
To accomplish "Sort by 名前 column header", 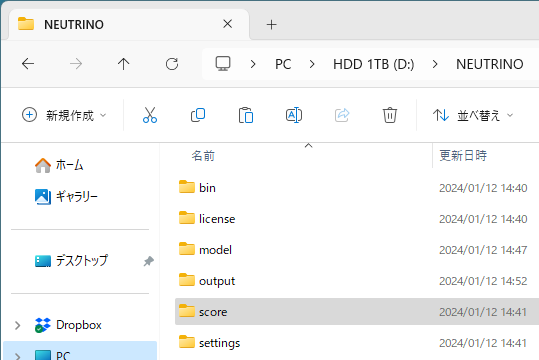I will coord(203,156).
